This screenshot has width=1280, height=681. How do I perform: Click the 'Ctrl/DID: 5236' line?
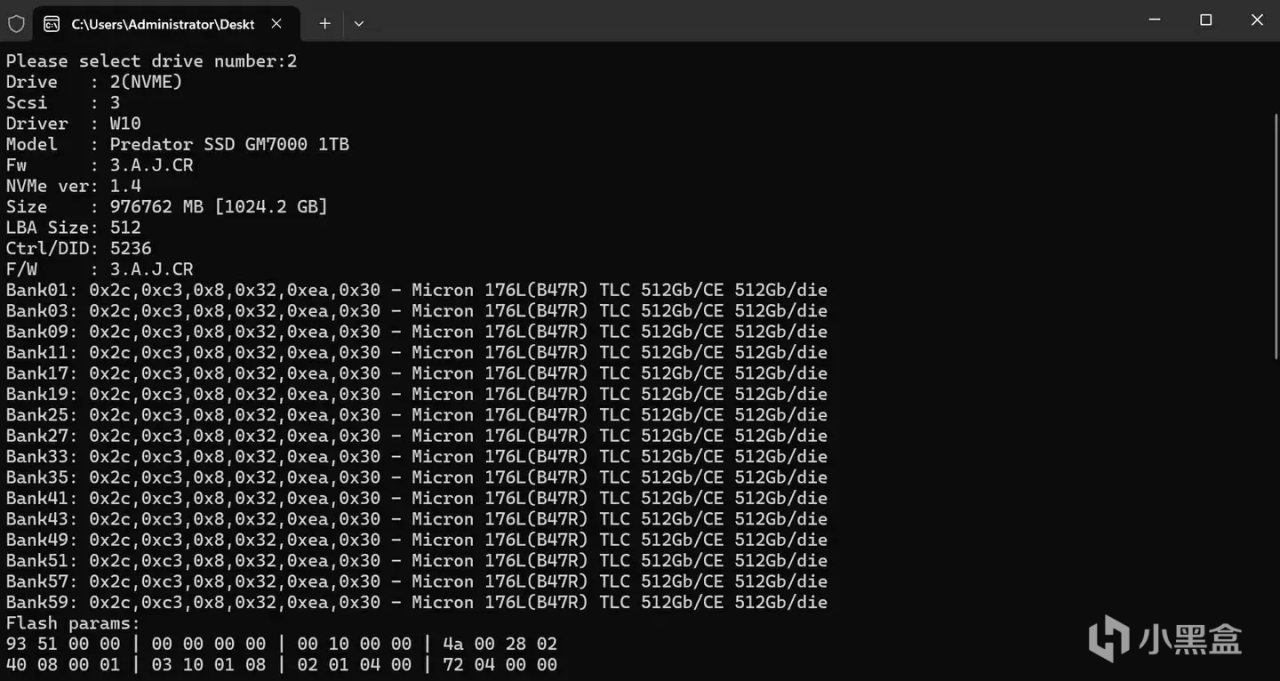(x=78, y=248)
